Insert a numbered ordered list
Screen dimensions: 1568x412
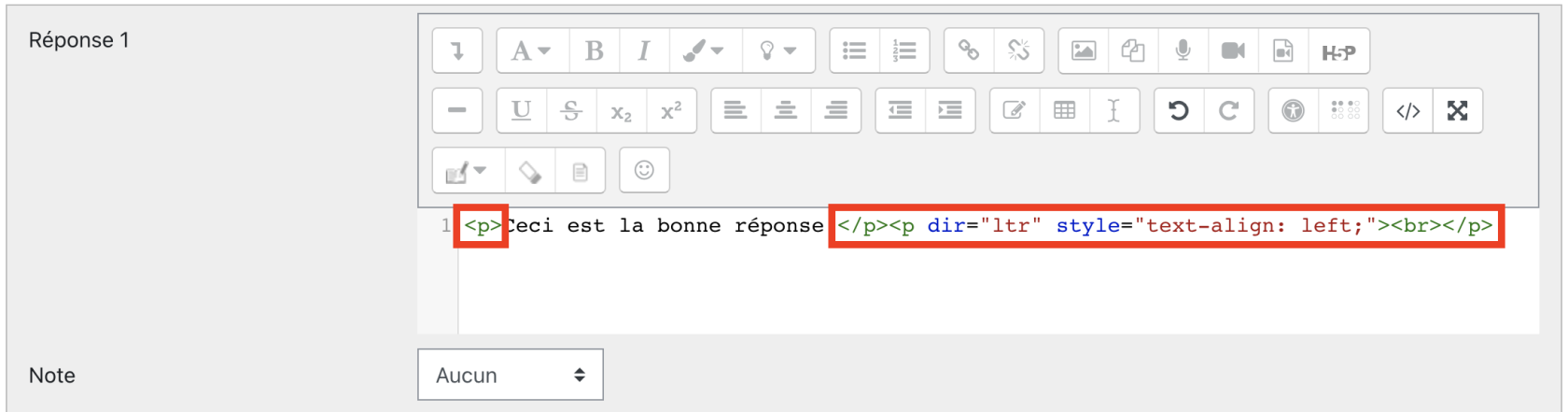pos(903,50)
